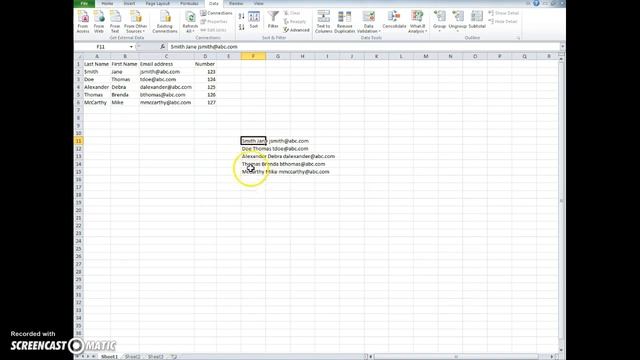Open Data Validation dropdown
Viewport: 640px width, 360px height.
(x=369, y=22)
